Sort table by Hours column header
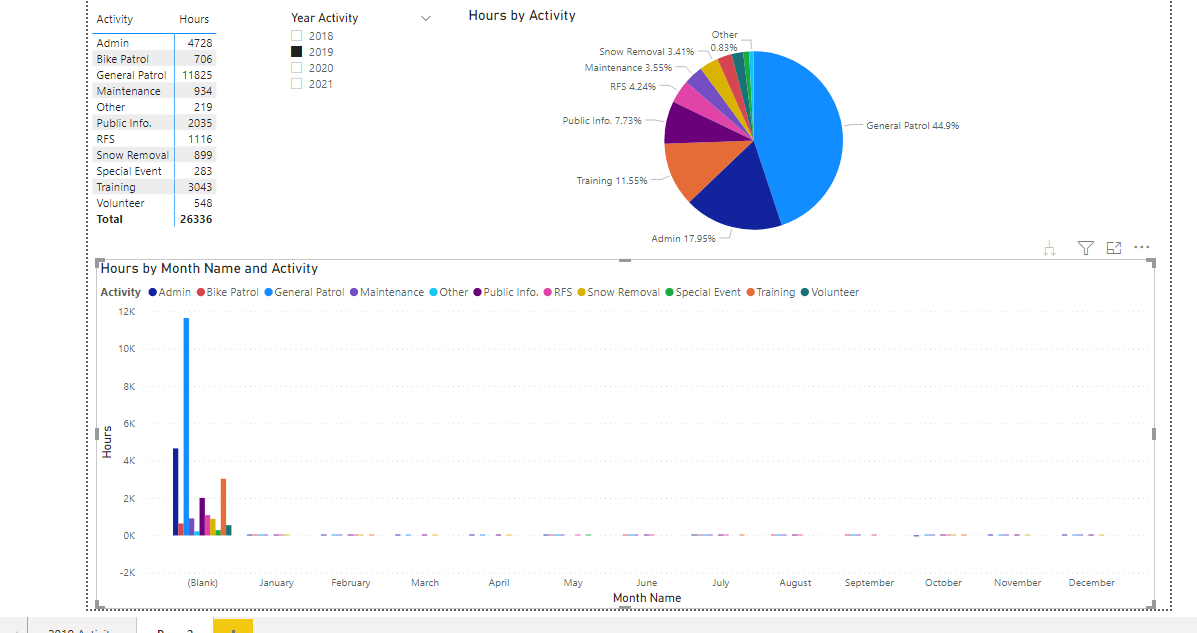Image resolution: width=1197 pixels, height=633 pixels. (x=194, y=19)
